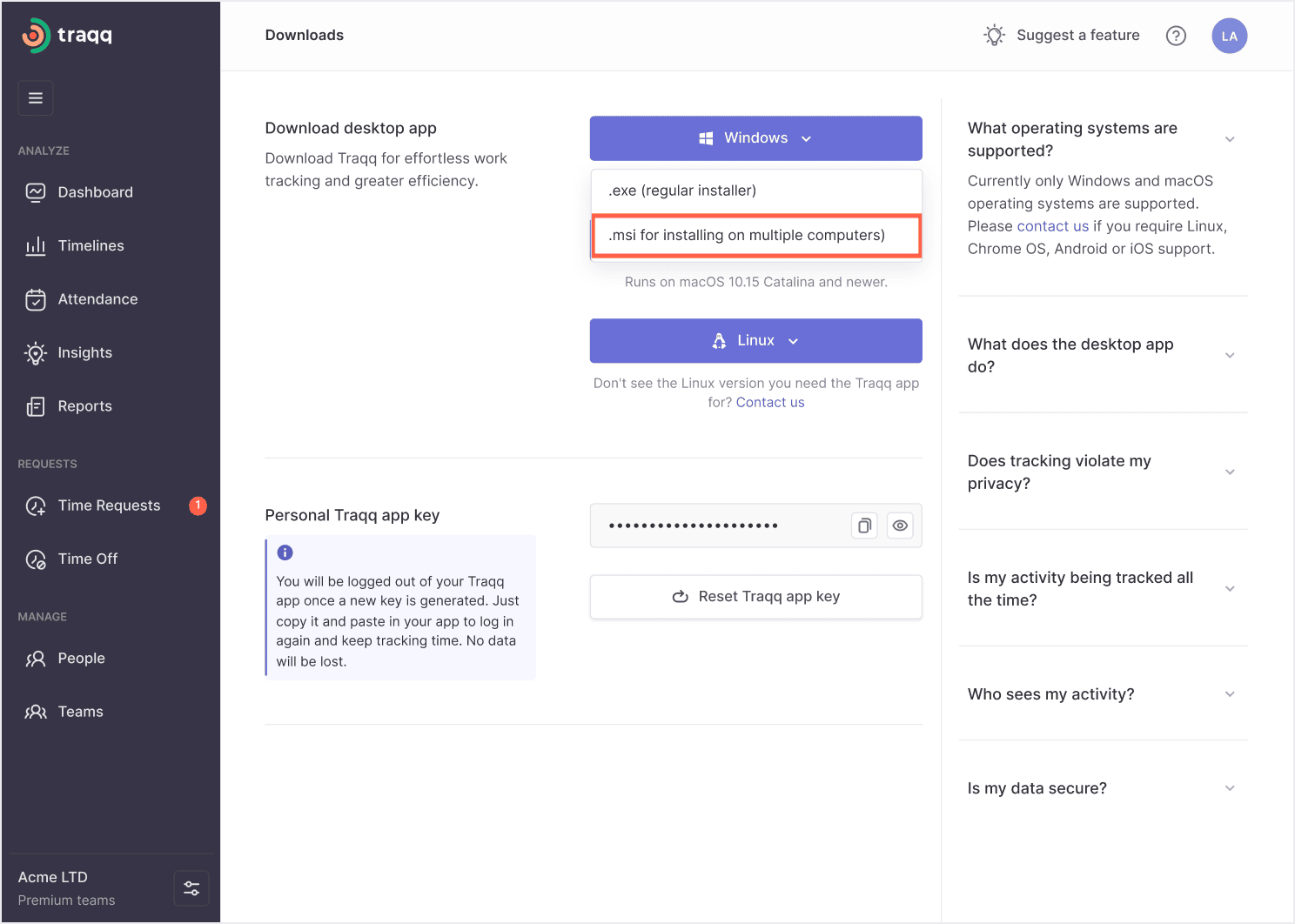Click the Download desktop app heading

(x=351, y=128)
